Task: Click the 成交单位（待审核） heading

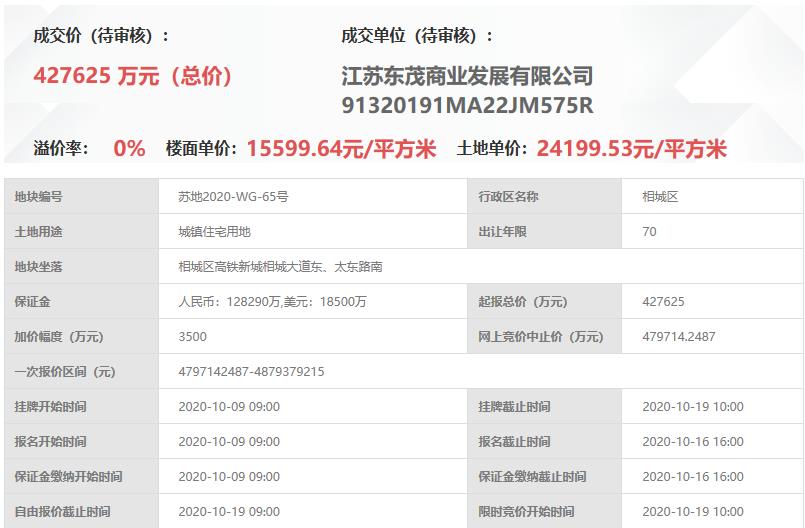Action: [418, 36]
